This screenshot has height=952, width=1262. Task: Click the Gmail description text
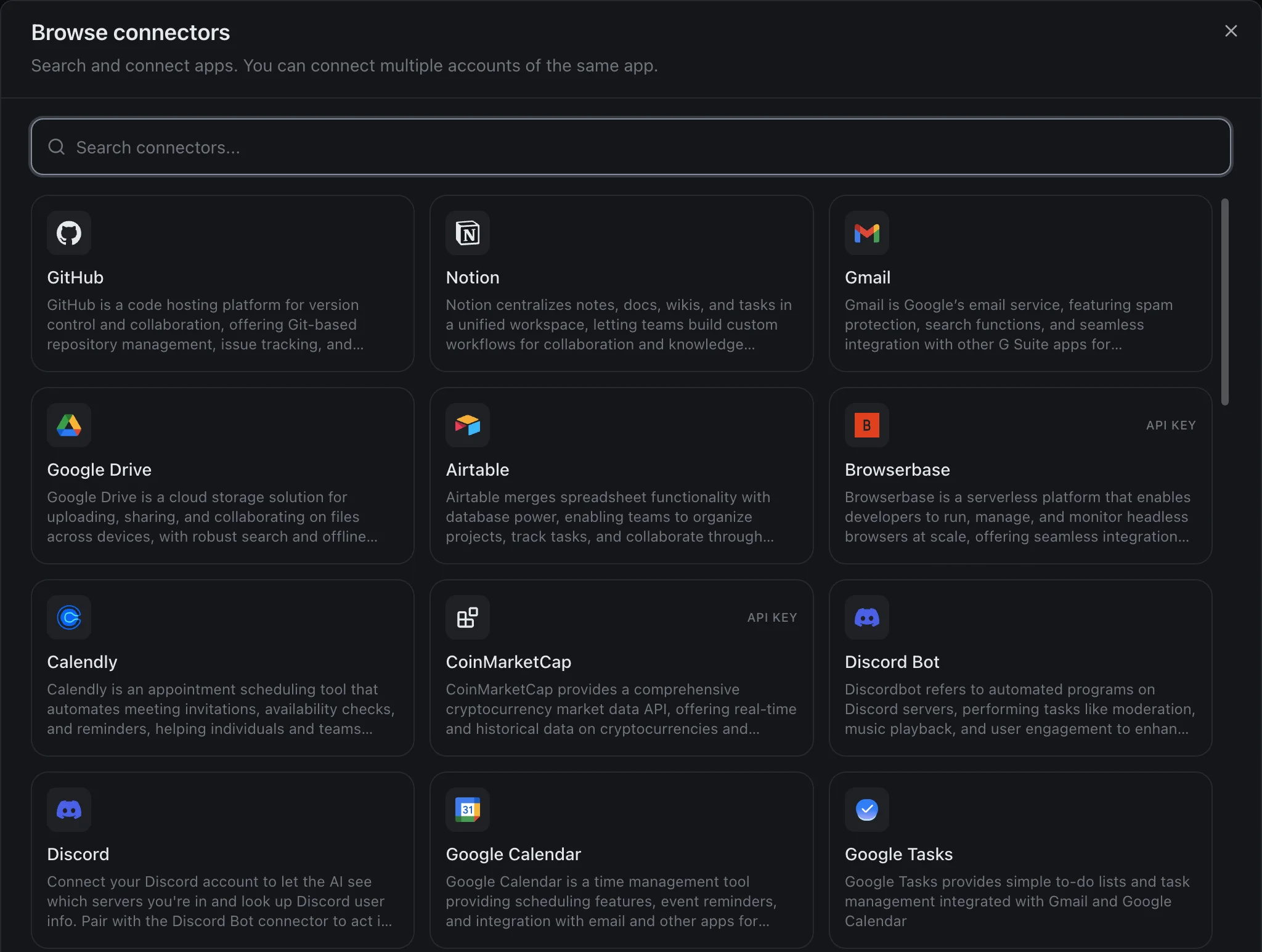[1009, 325]
